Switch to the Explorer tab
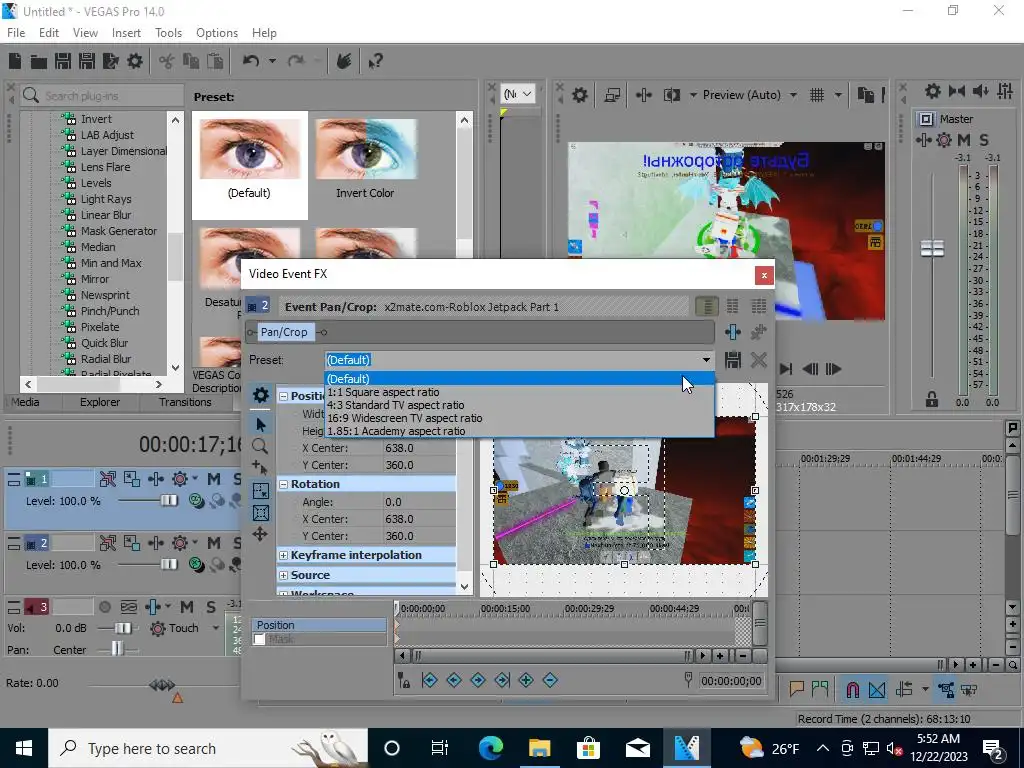Image resolution: width=1024 pixels, height=768 pixels. point(100,402)
